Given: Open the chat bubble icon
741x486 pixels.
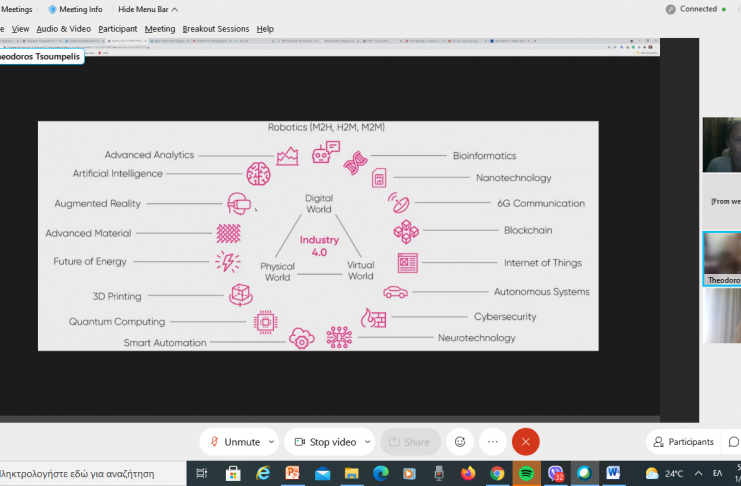Looking at the screenshot, I should pos(734,442).
